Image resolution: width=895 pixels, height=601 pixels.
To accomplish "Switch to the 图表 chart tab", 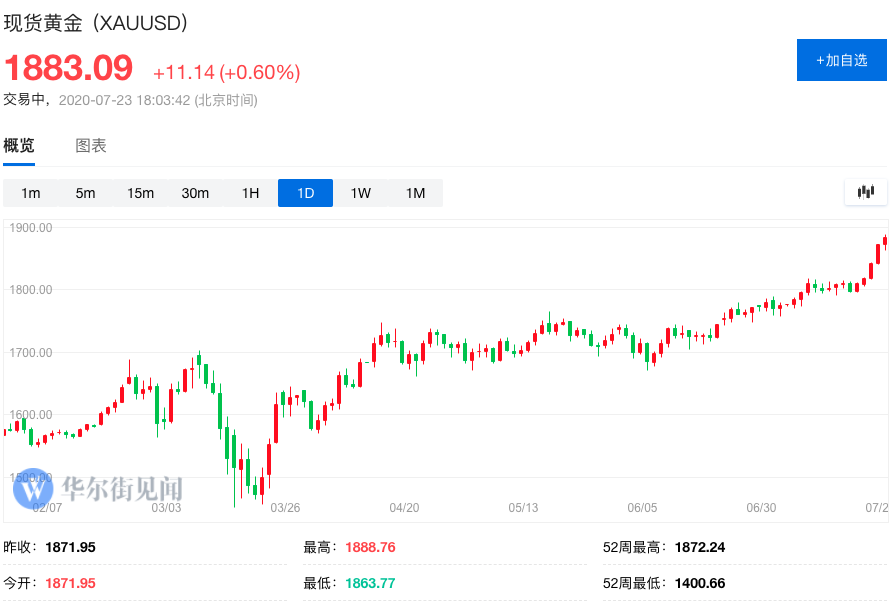I will click(x=91, y=146).
